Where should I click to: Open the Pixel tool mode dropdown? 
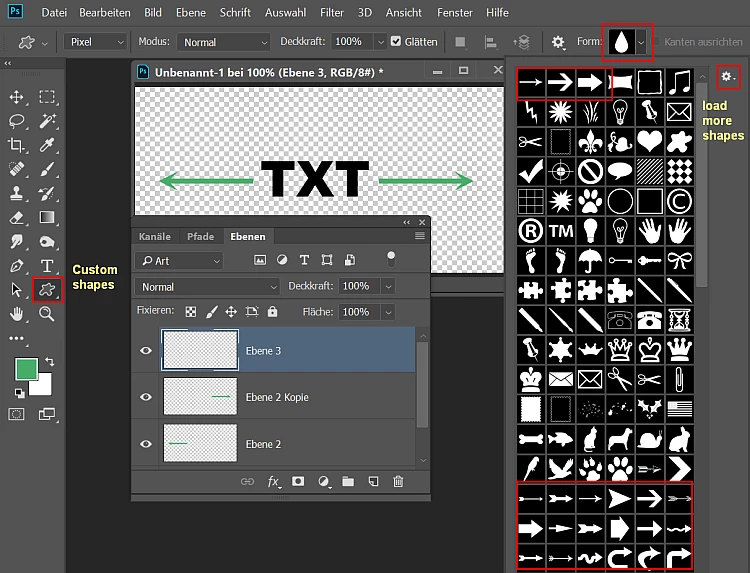96,42
